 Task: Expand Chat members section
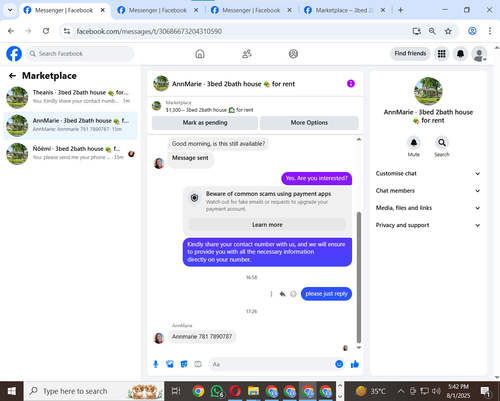[x=428, y=191]
